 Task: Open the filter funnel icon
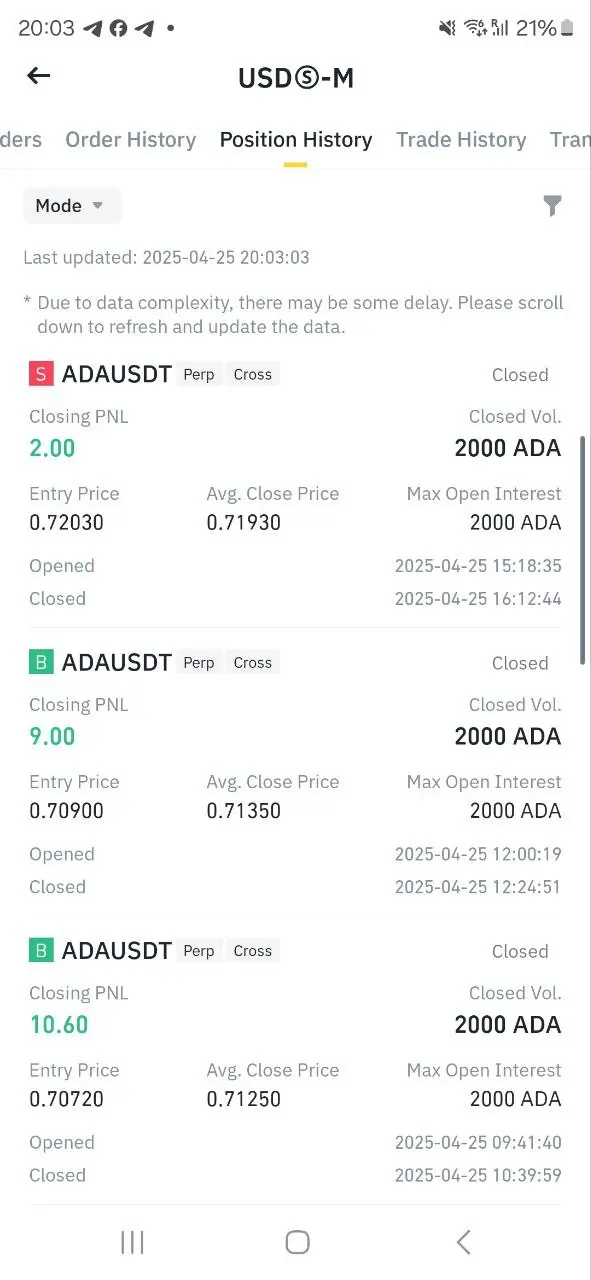[x=552, y=206]
